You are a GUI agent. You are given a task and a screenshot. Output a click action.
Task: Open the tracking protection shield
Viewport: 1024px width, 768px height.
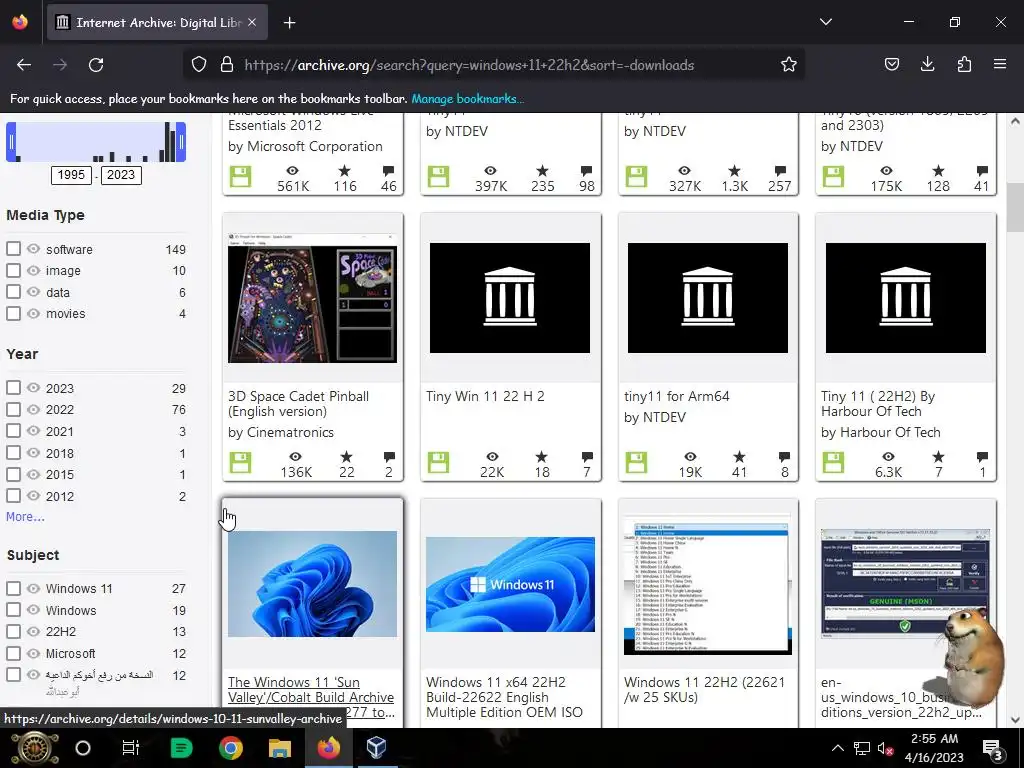[199, 65]
